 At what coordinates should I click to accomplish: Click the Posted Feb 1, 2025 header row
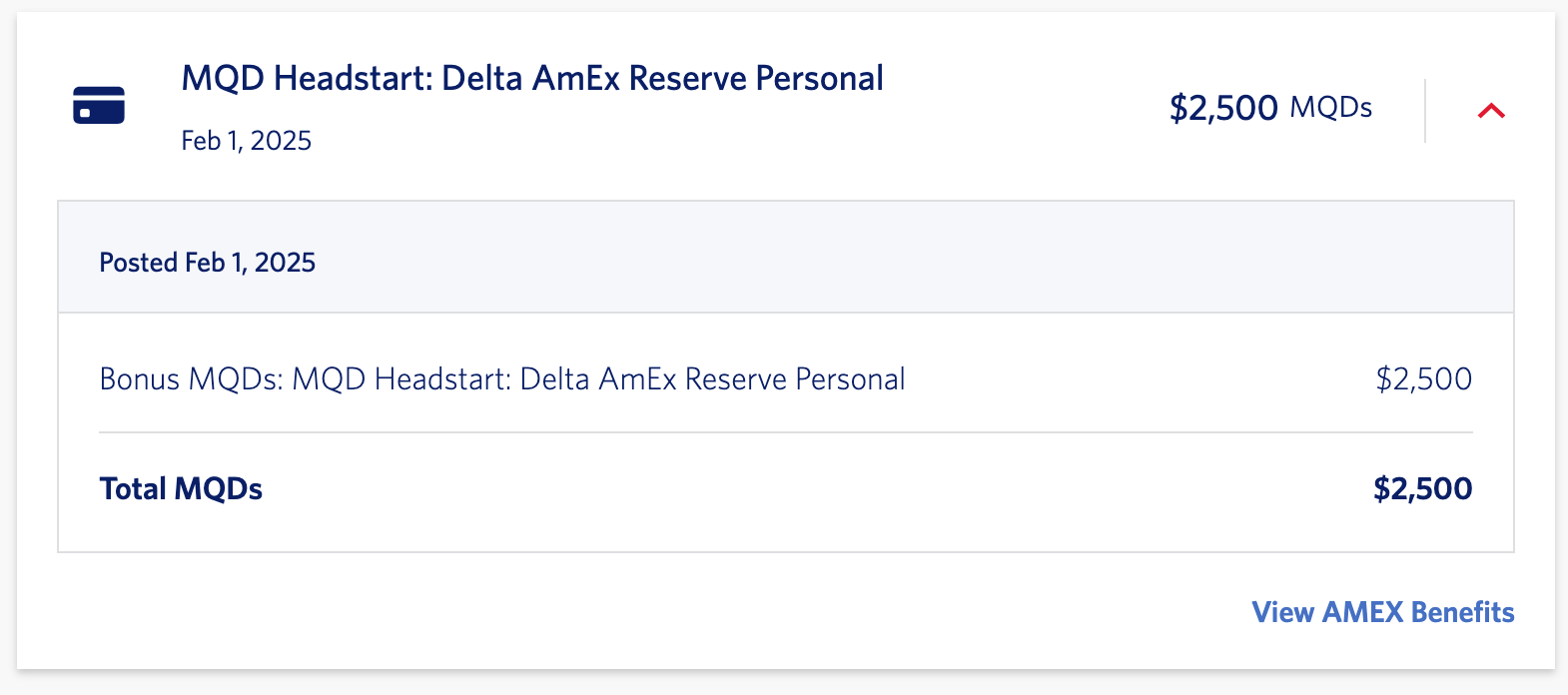click(x=207, y=262)
